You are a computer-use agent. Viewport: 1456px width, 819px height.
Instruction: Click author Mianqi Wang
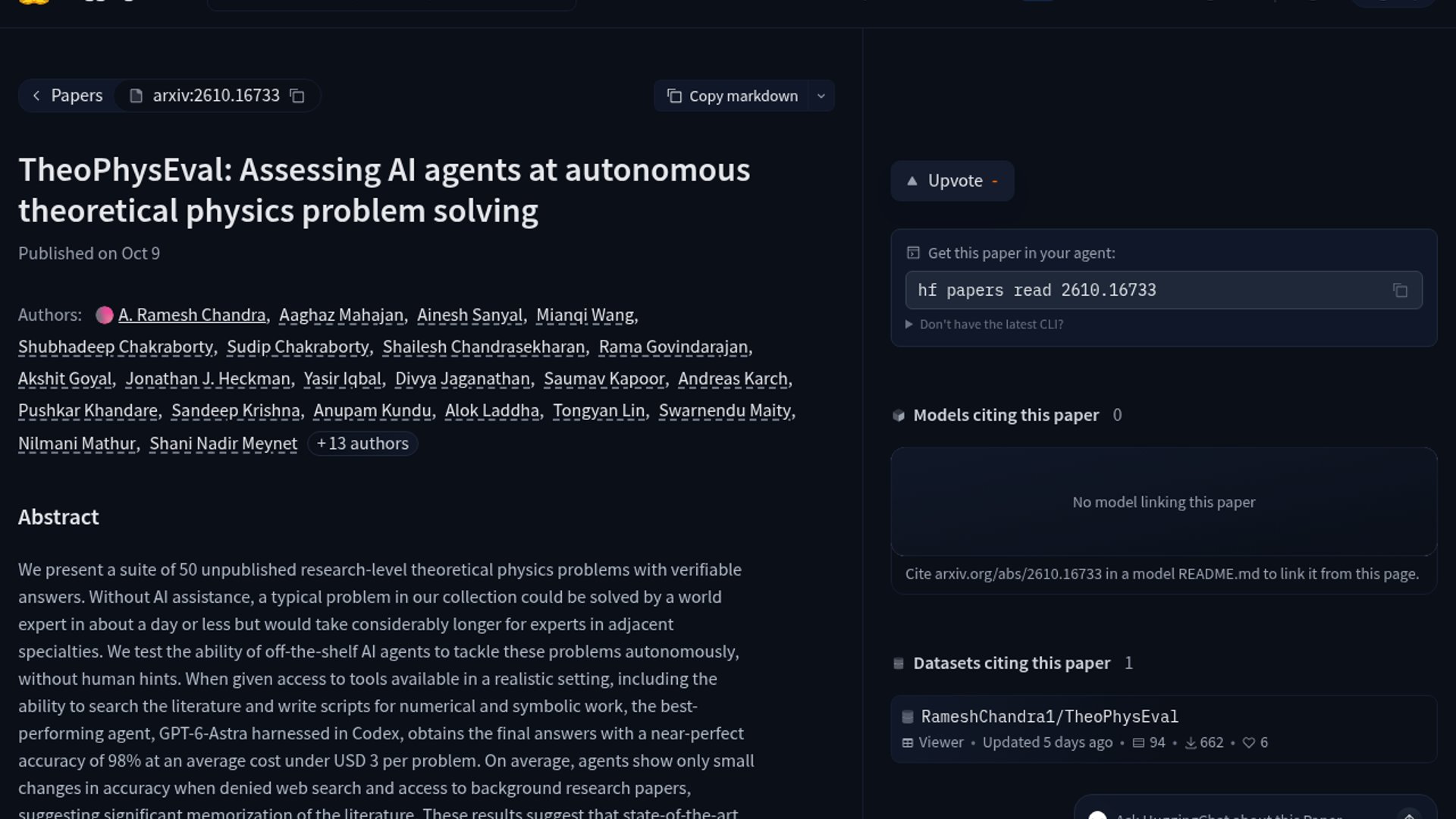[585, 315]
